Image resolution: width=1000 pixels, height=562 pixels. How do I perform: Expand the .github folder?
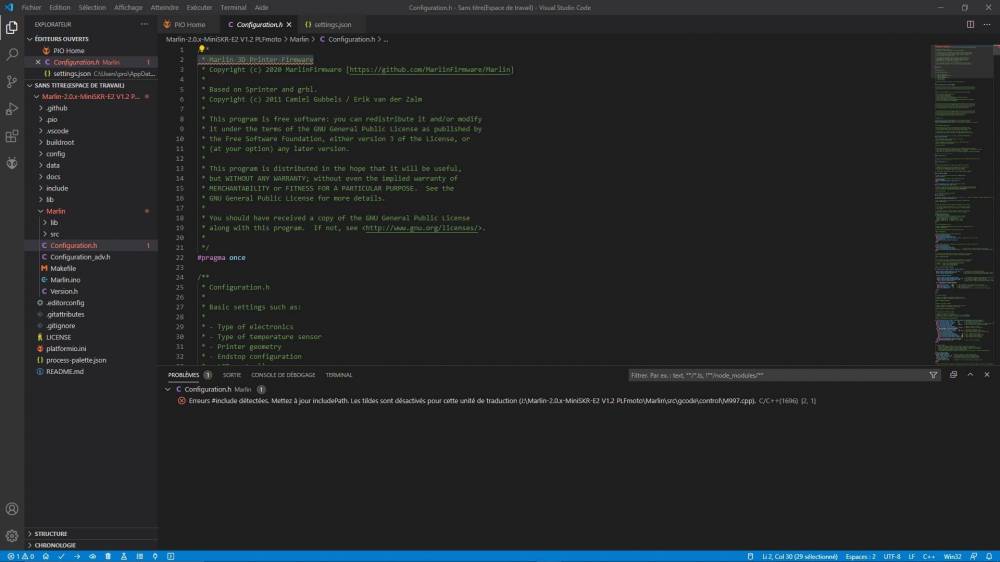tap(41, 108)
